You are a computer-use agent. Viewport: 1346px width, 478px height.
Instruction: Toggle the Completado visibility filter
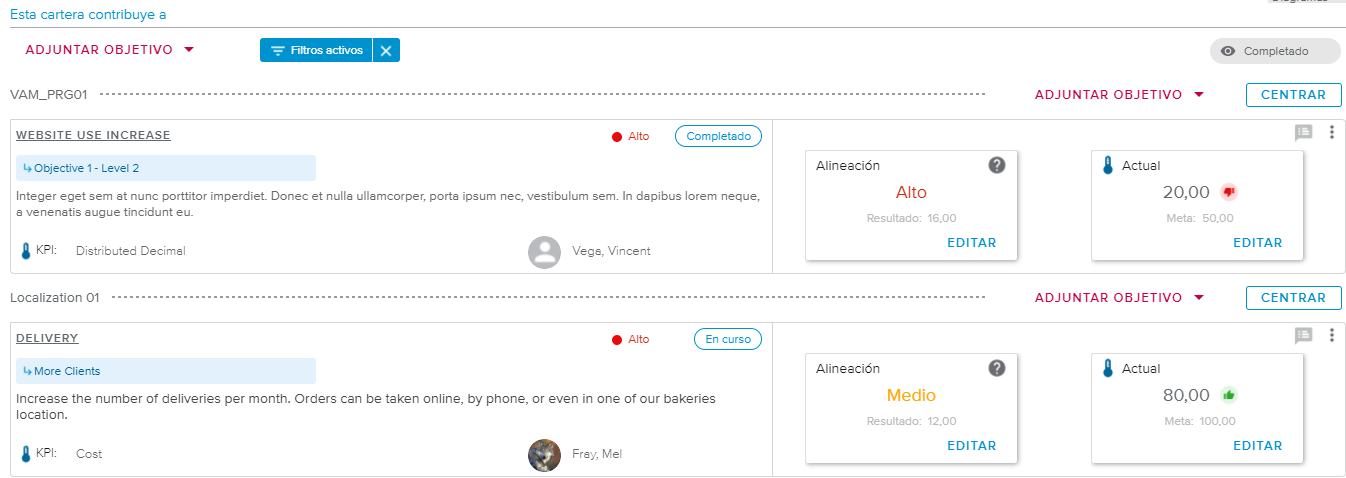(x=1274, y=51)
